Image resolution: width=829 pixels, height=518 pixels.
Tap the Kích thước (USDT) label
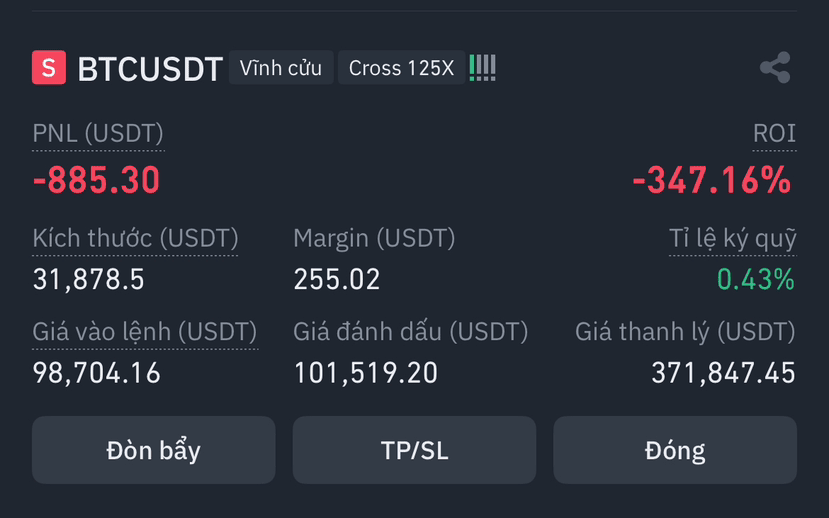pos(135,238)
